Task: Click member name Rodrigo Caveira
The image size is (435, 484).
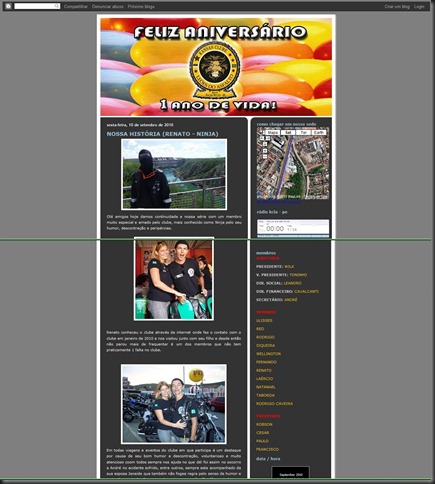Action: click(x=274, y=404)
